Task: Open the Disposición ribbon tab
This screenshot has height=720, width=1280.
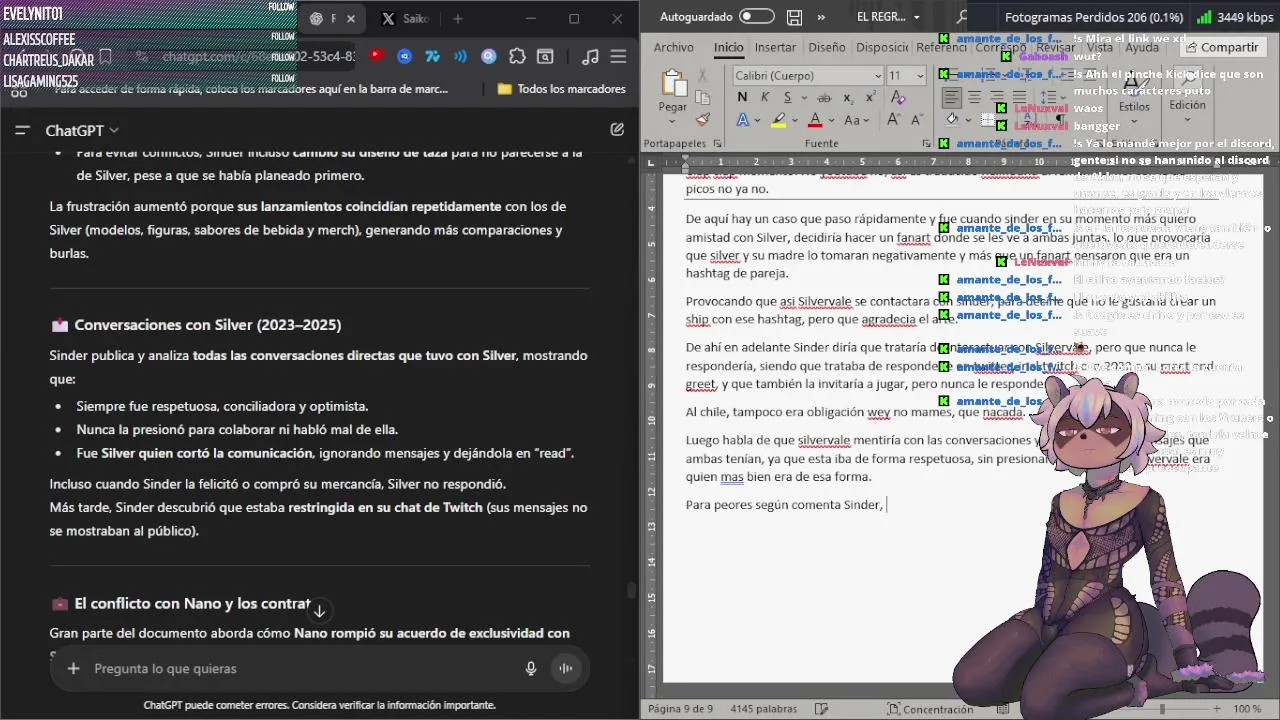Action: pyautogui.click(x=882, y=47)
